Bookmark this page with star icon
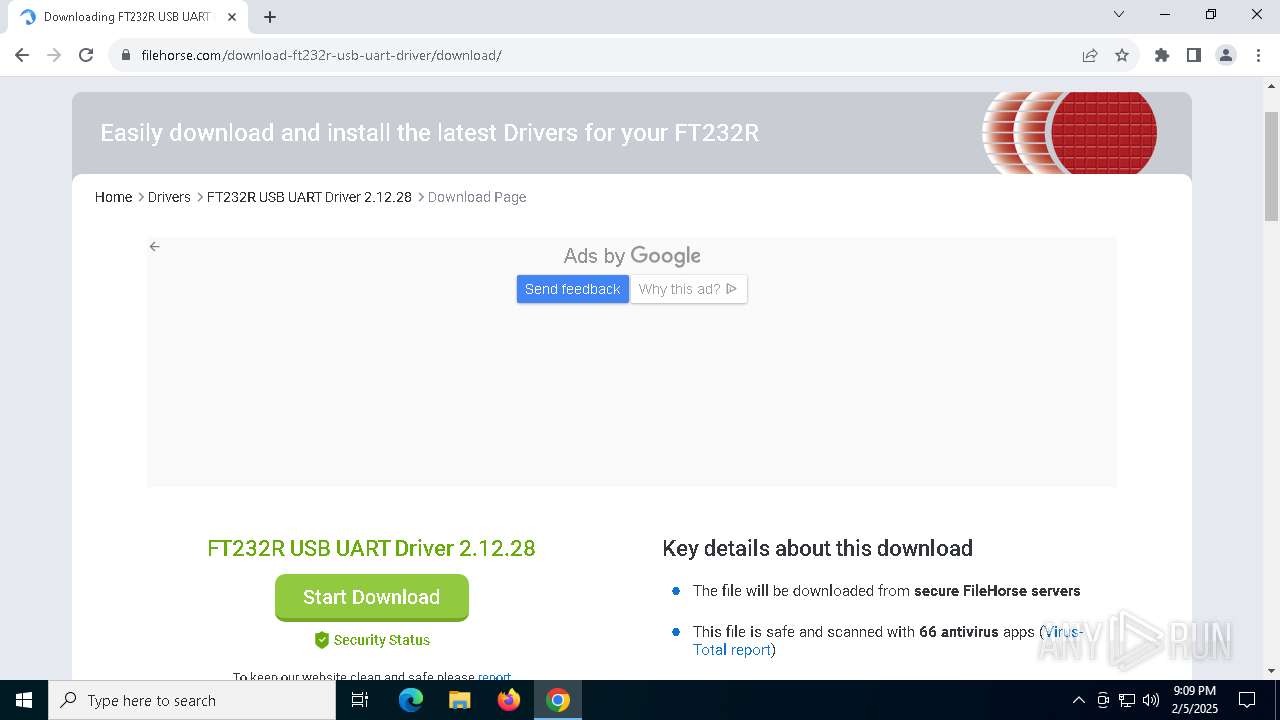The width and height of the screenshot is (1280, 720). pos(1122,55)
